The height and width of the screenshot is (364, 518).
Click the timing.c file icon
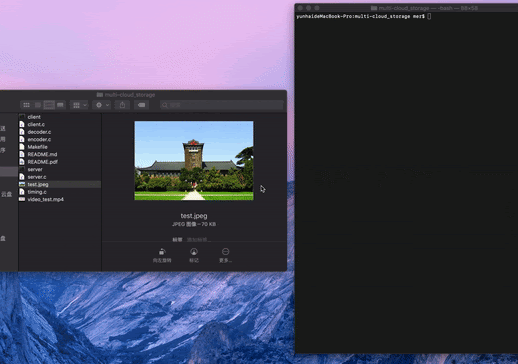pos(22,192)
